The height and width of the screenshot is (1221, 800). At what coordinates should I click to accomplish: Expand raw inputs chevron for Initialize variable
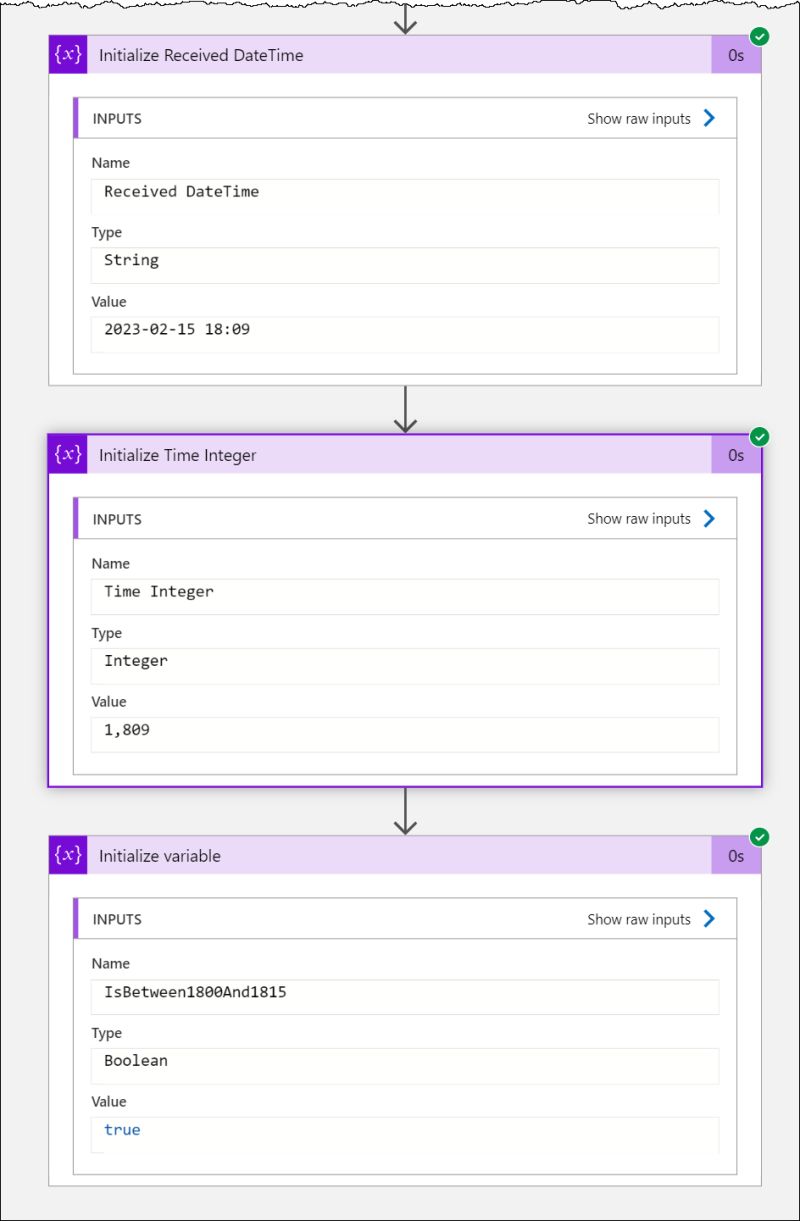tap(709, 919)
